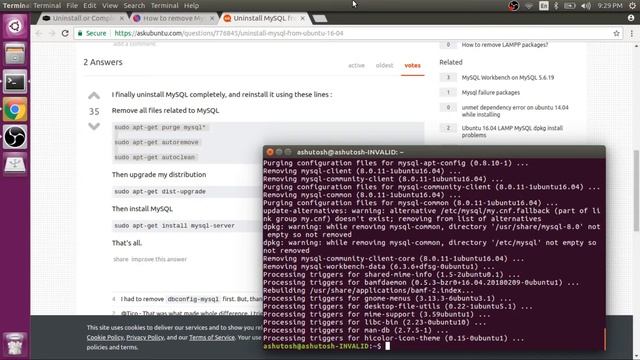
Task: Open the sound volume indicator
Action: click(x=586, y=6)
